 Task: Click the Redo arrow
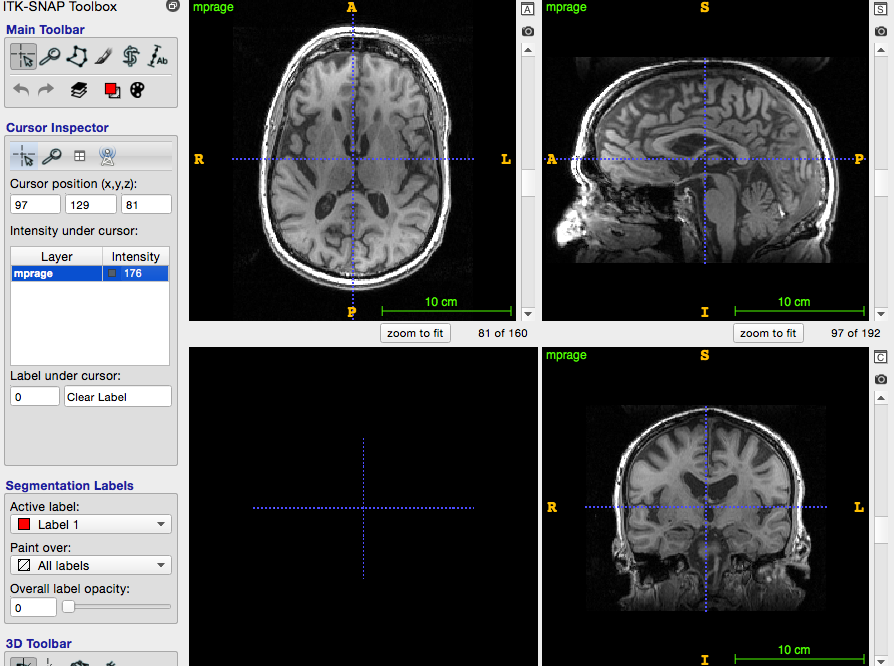46,90
